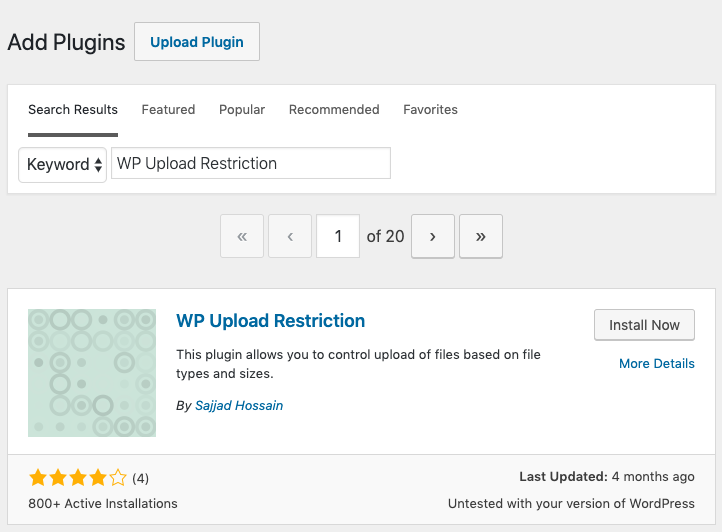
Task: Click the four-star rating icons
Action: click(78, 478)
